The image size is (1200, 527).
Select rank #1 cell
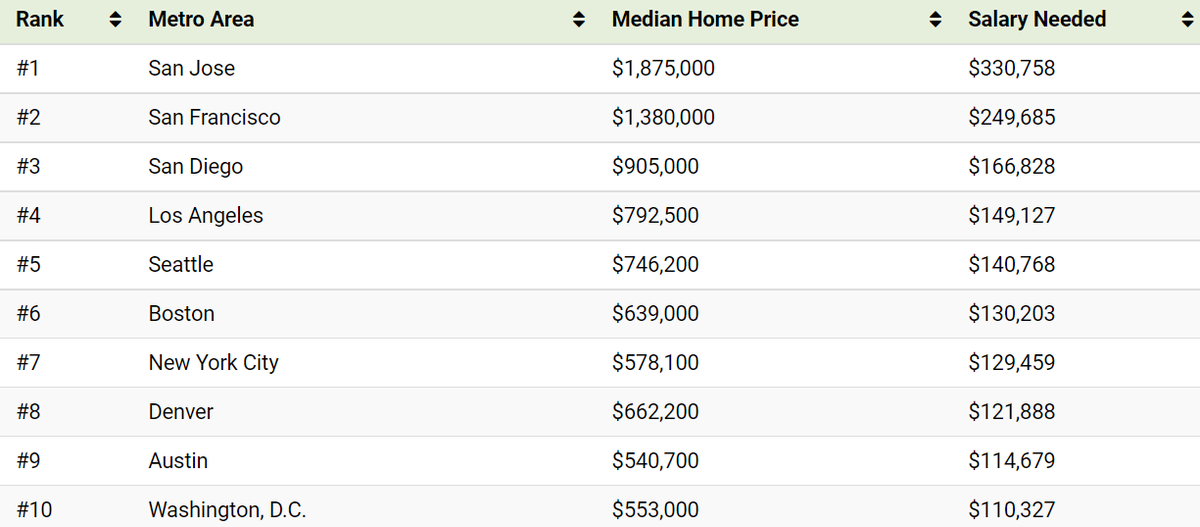tap(28, 68)
